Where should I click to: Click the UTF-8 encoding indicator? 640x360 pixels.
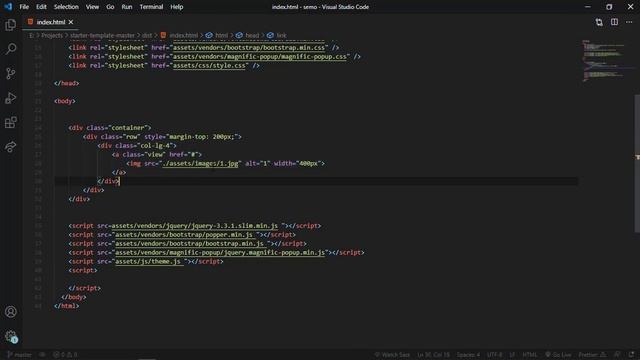pos(494,355)
